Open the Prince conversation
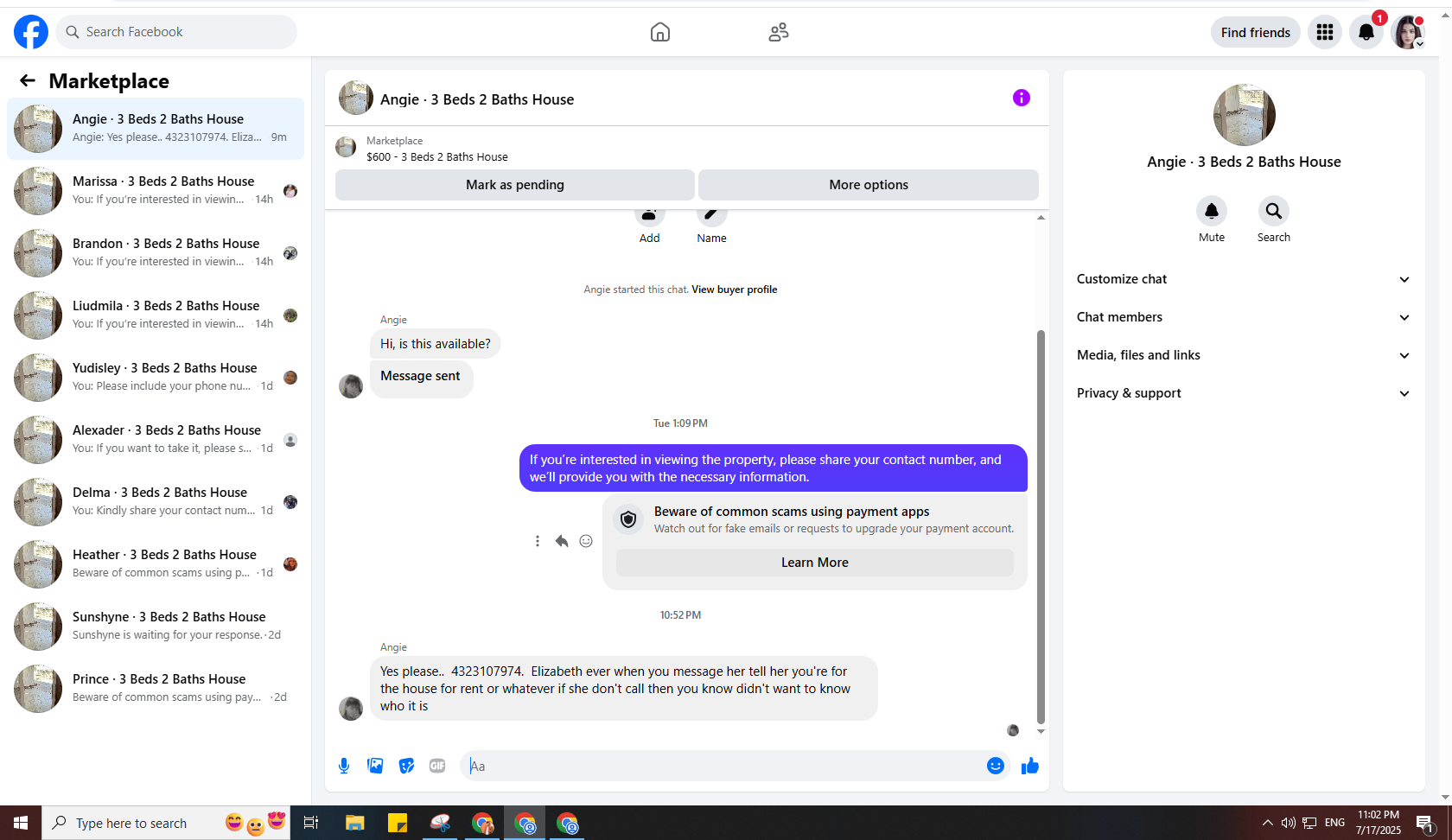Image resolution: width=1452 pixels, height=840 pixels. (x=156, y=689)
